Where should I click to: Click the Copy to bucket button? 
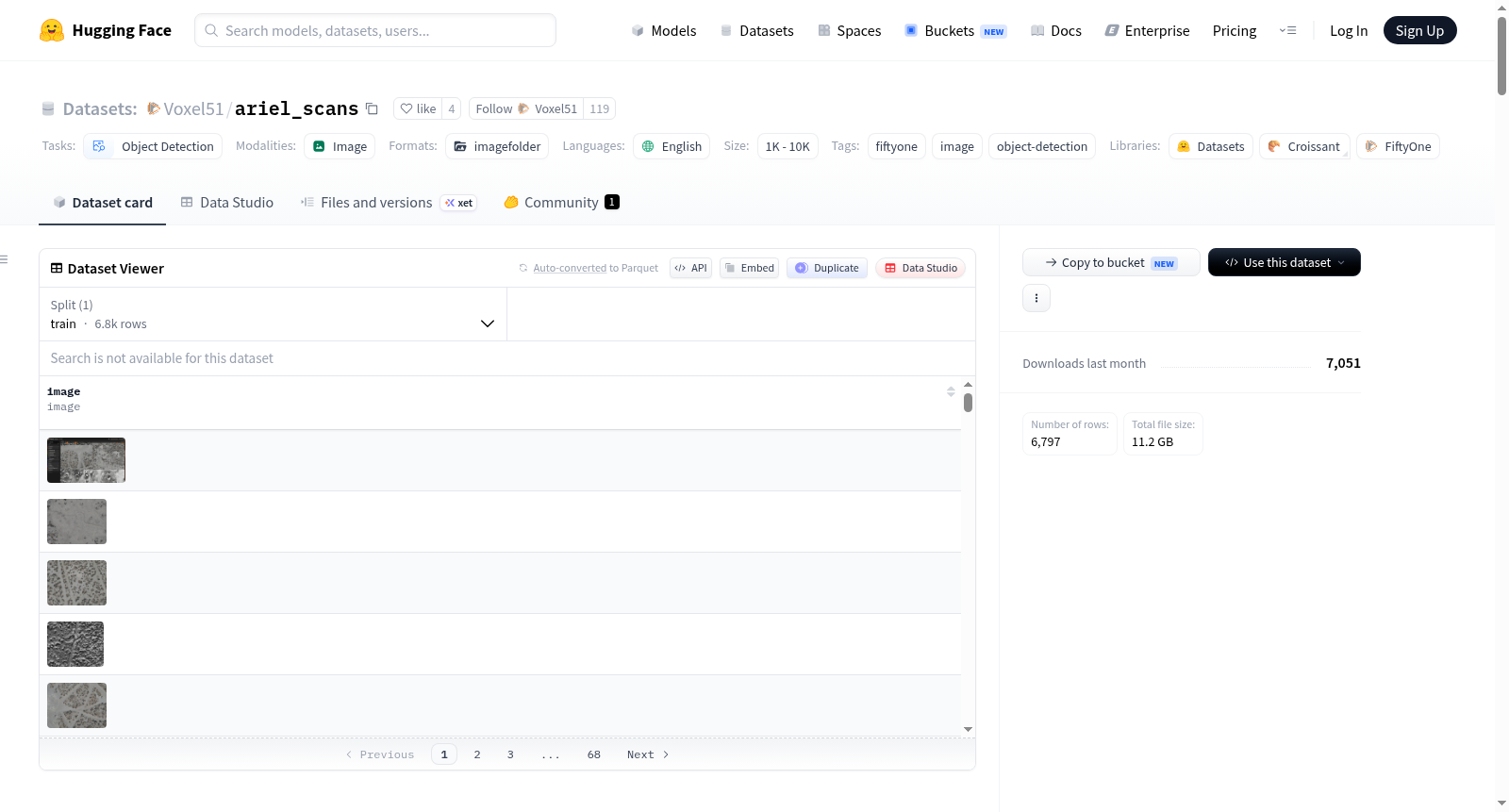click(1111, 262)
